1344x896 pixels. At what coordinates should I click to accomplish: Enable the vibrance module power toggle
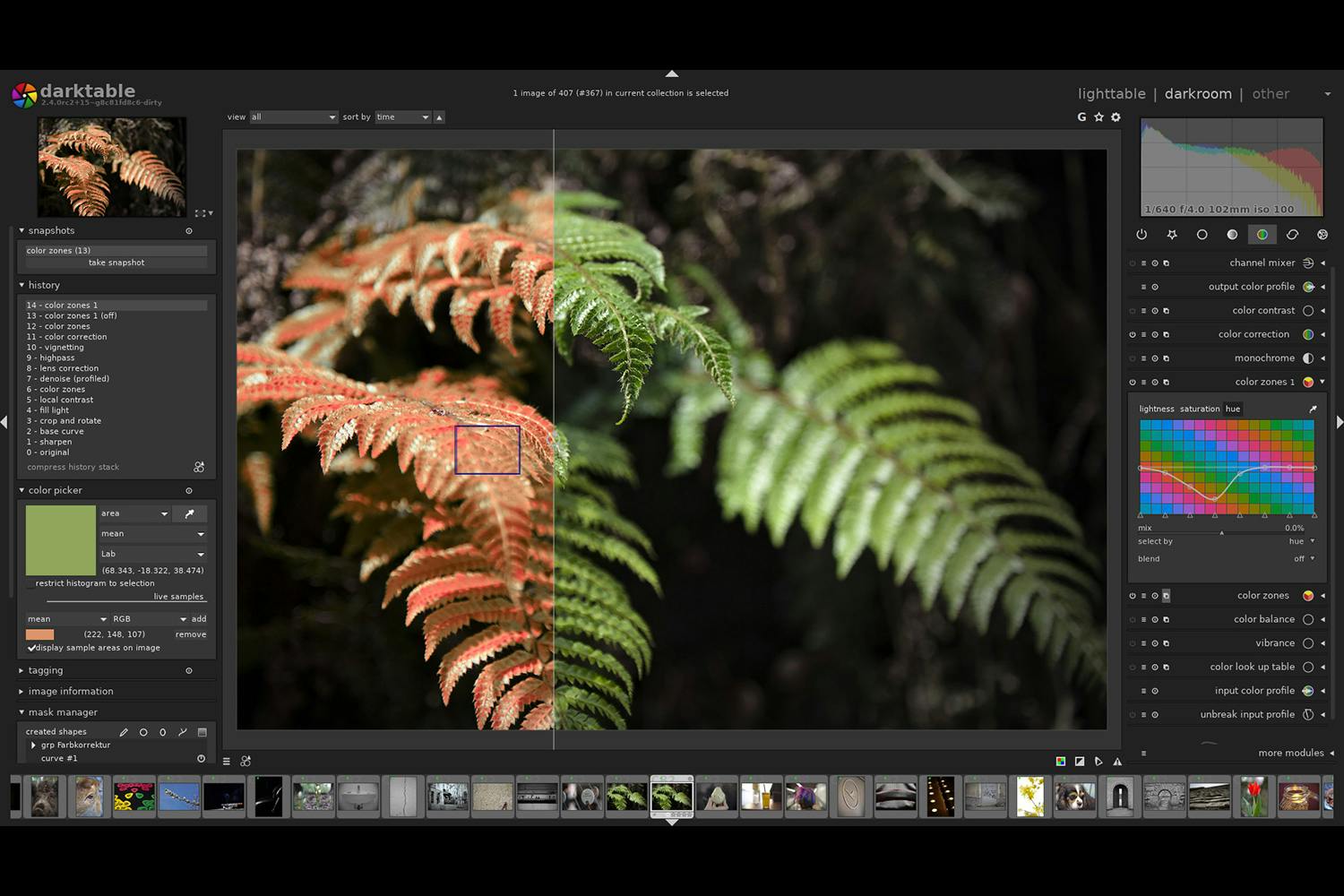pyautogui.click(x=1132, y=642)
